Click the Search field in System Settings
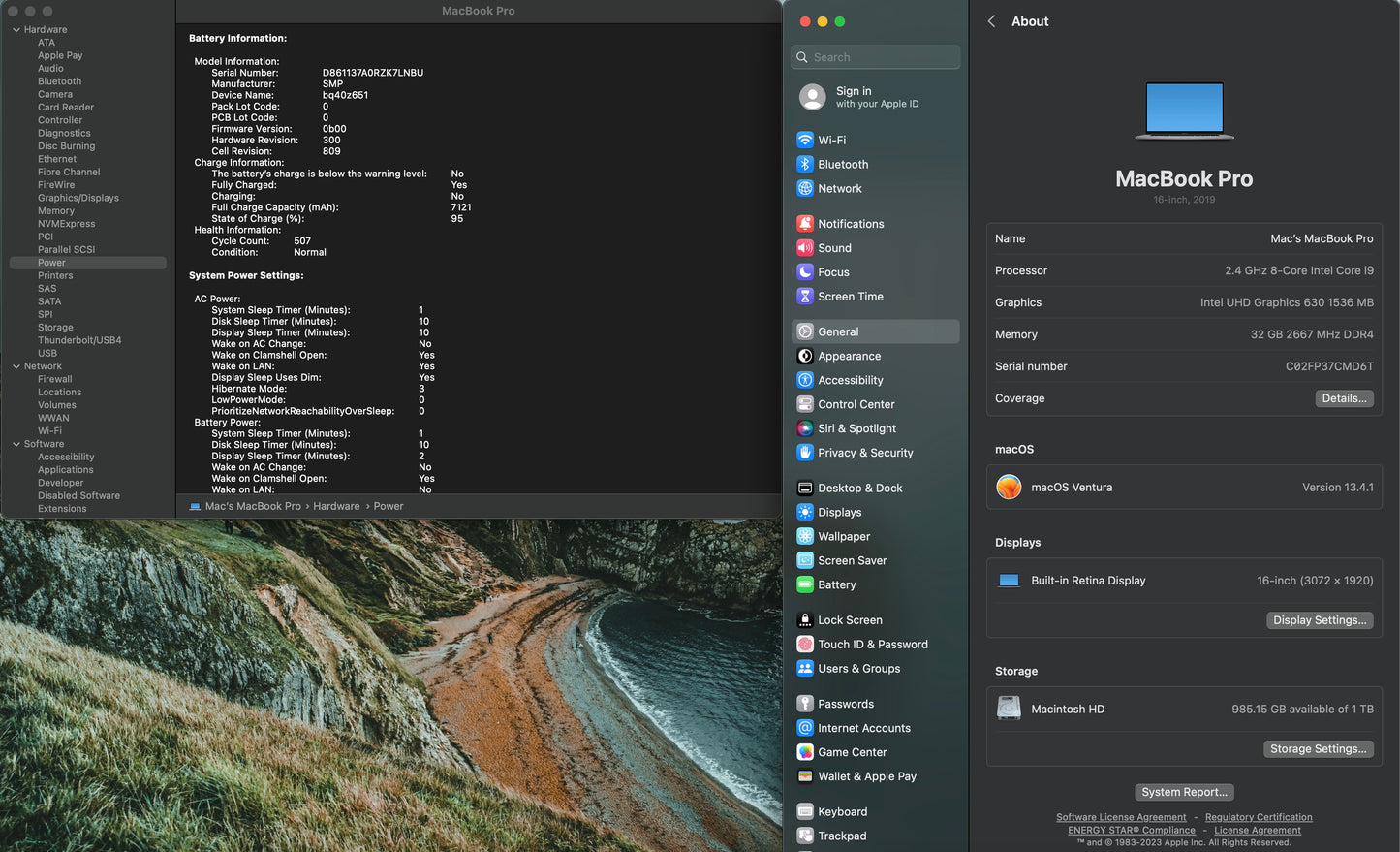This screenshot has height=852, width=1400. click(876, 57)
